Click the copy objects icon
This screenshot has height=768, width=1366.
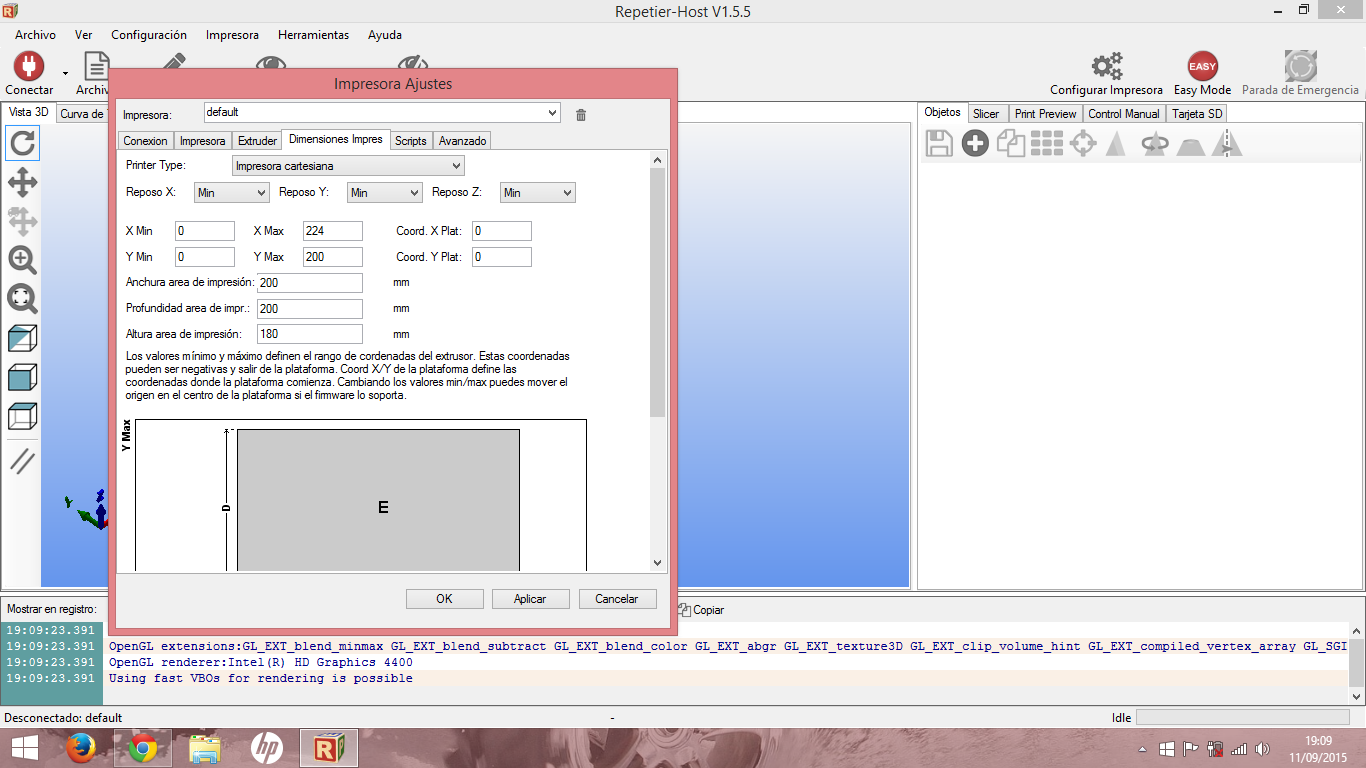click(1011, 144)
